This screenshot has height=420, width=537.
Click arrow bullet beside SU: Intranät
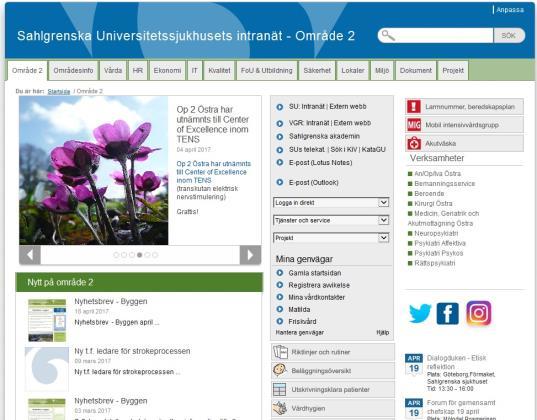click(280, 107)
